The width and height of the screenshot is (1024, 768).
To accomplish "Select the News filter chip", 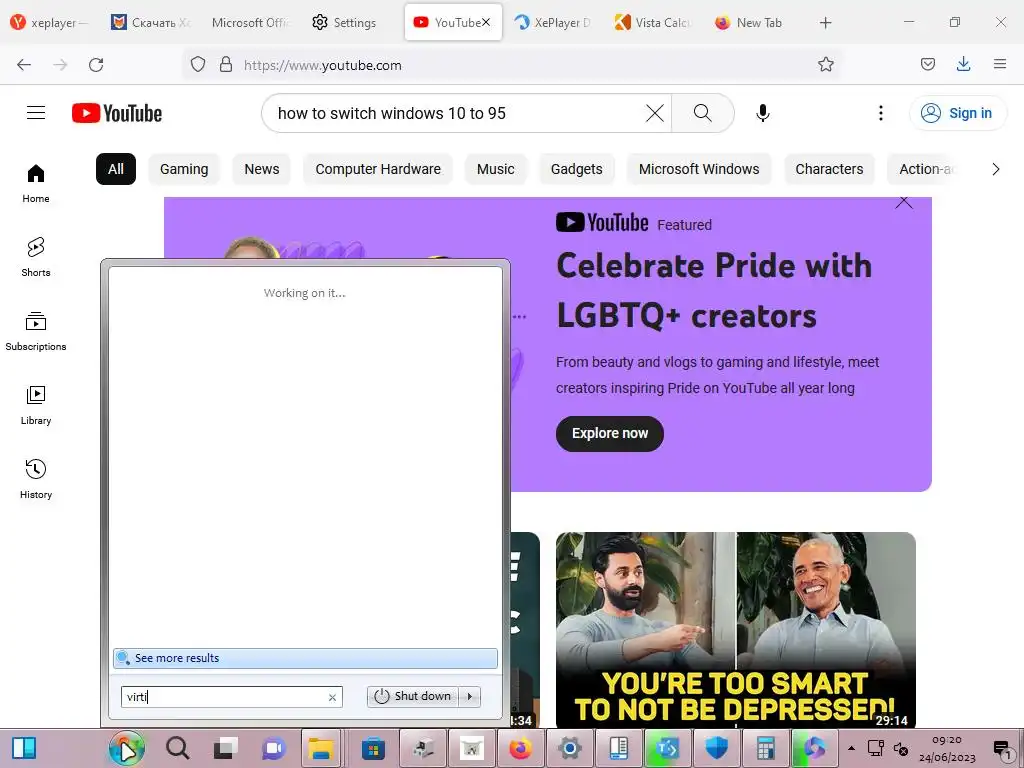I will [262, 169].
